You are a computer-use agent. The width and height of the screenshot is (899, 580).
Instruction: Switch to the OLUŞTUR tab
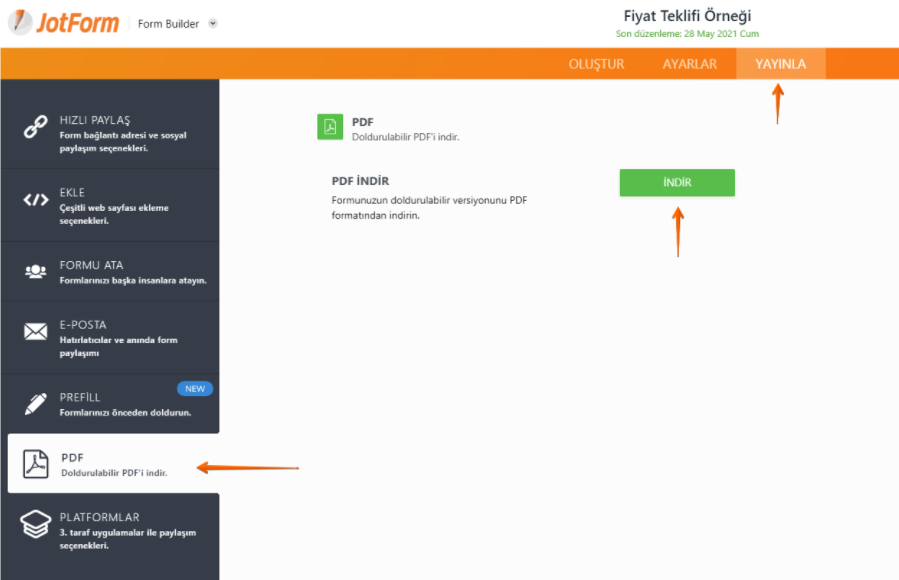pyautogui.click(x=596, y=64)
